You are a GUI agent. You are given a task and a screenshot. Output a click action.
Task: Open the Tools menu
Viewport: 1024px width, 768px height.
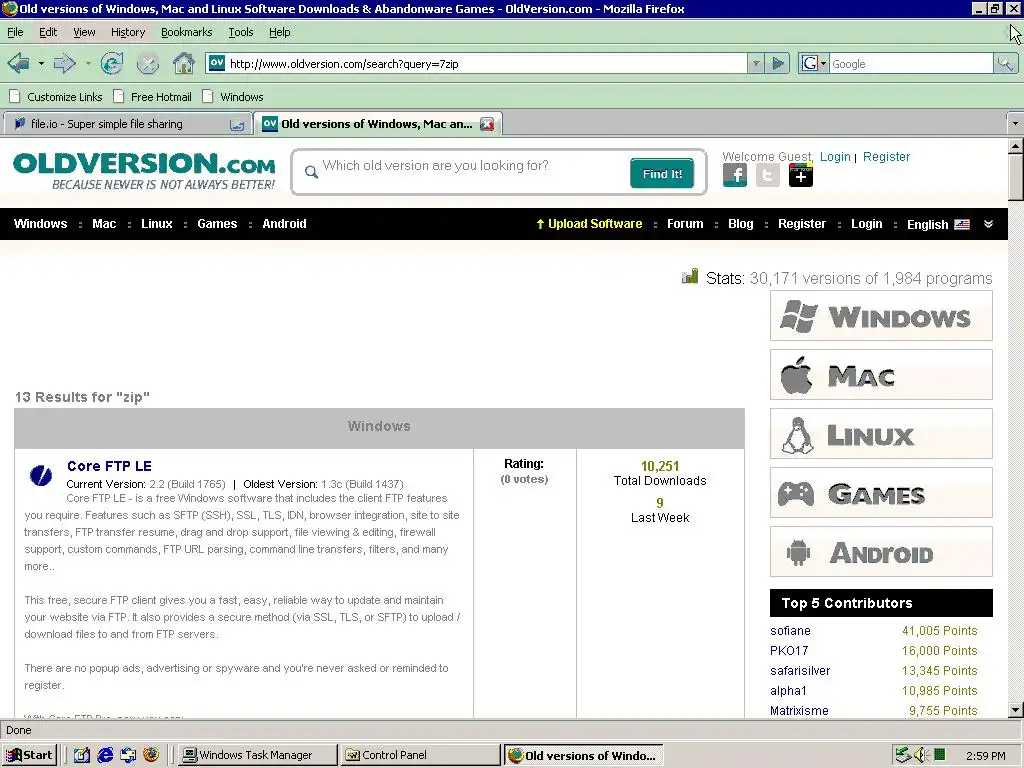pyautogui.click(x=240, y=32)
